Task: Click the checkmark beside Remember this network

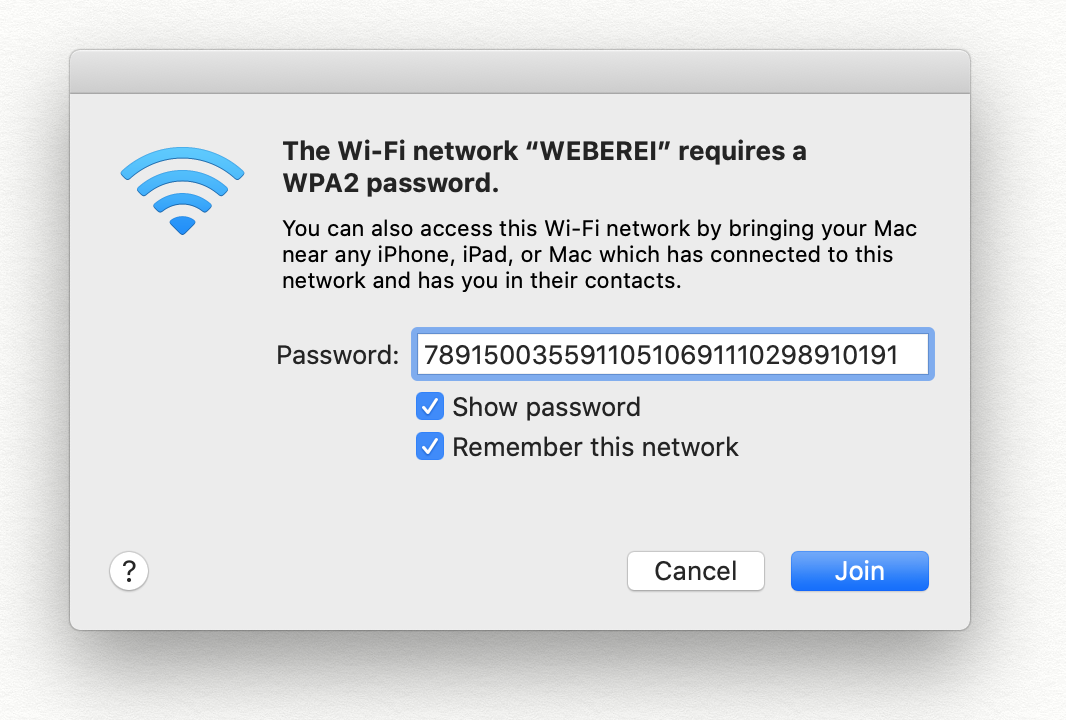Action: 430,447
